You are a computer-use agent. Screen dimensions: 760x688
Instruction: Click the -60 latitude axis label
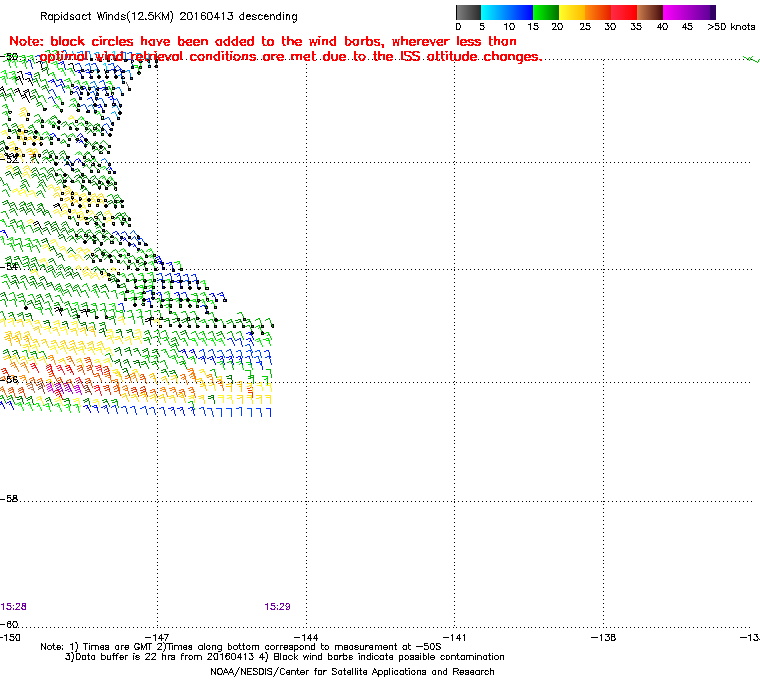click(9, 625)
